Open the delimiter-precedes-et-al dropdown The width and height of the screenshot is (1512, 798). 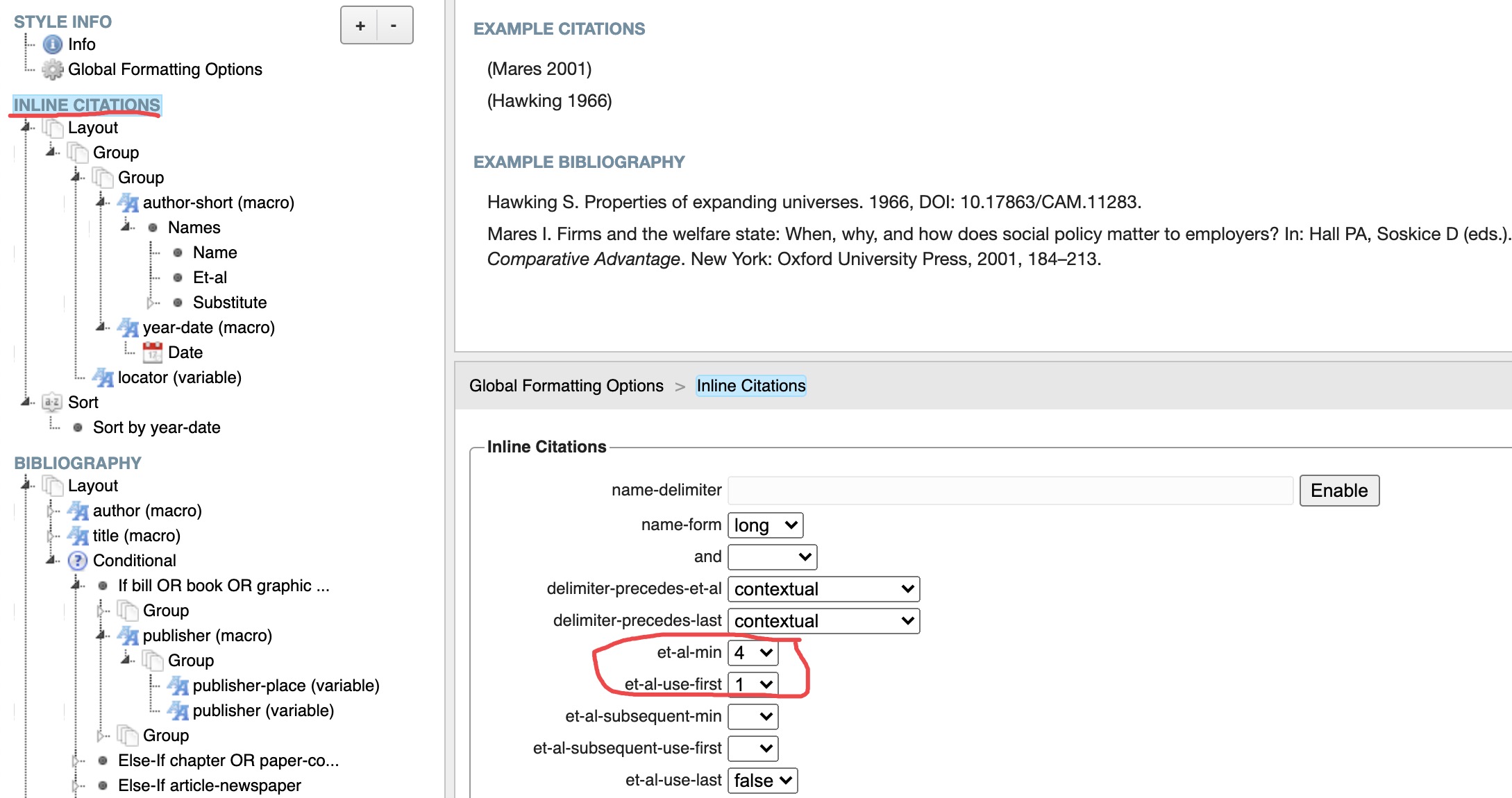click(x=823, y=589)
